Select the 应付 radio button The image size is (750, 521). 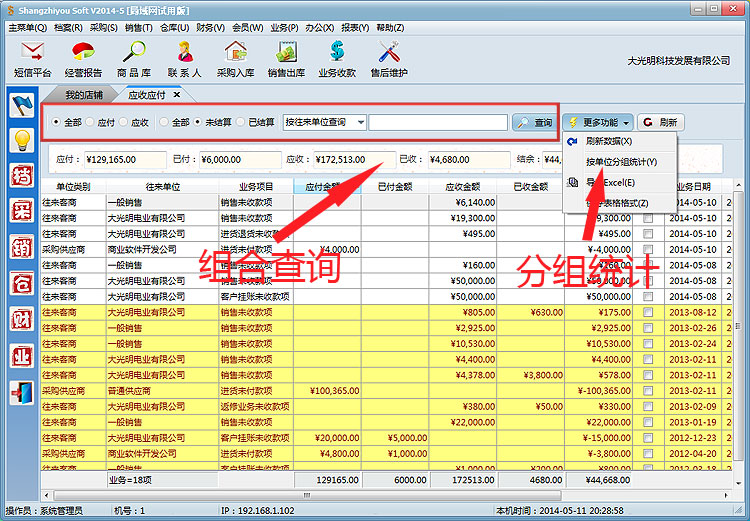[x=91, y=123]
